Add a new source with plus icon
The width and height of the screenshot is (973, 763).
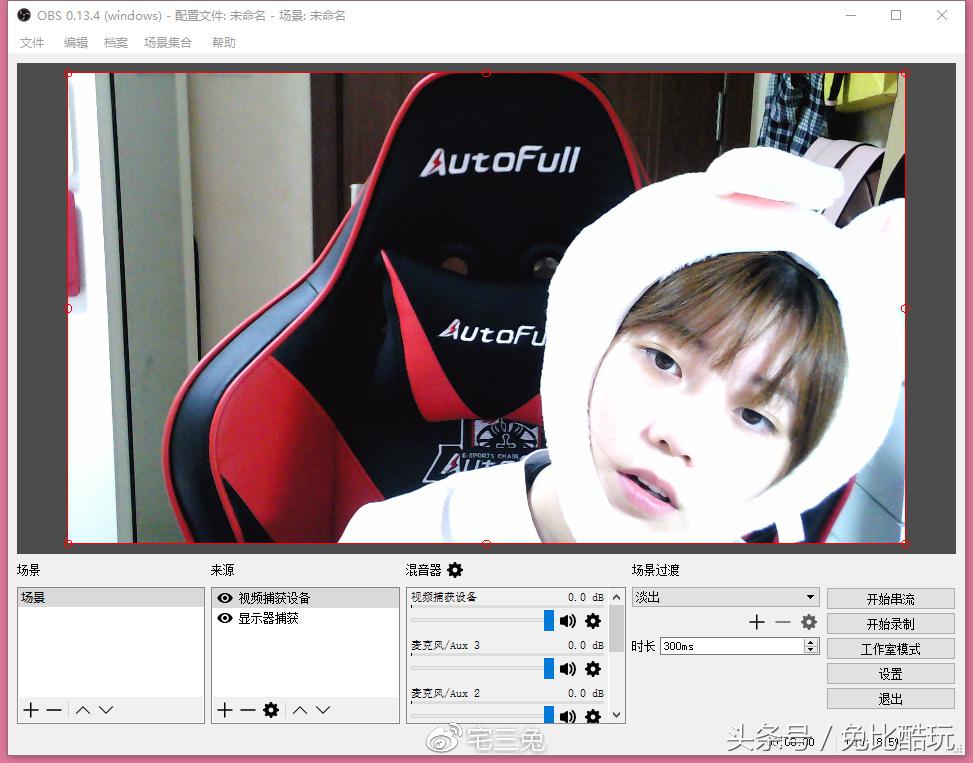pos(225,710)
